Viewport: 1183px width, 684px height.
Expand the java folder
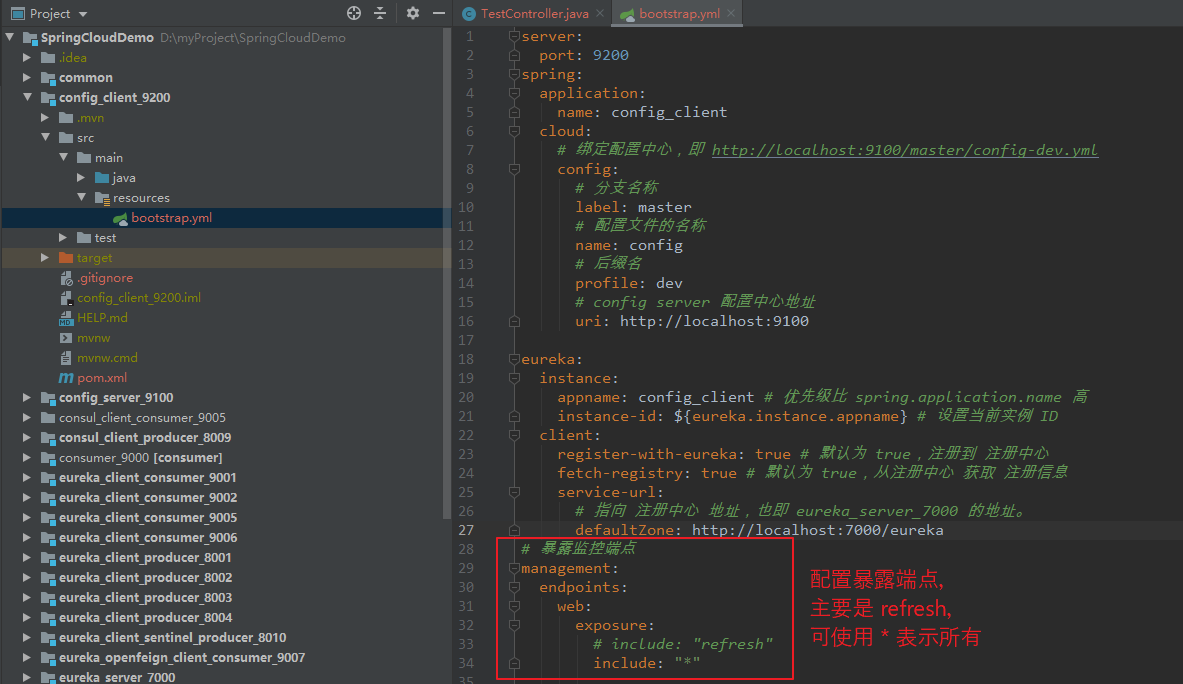point(82,177)
